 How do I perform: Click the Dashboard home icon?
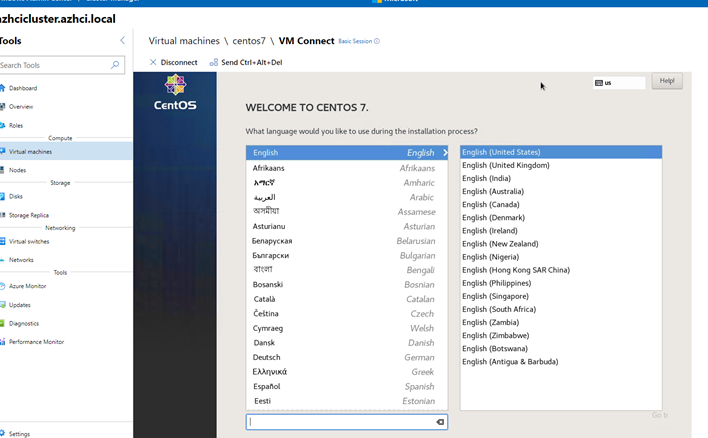coord(2,88)
